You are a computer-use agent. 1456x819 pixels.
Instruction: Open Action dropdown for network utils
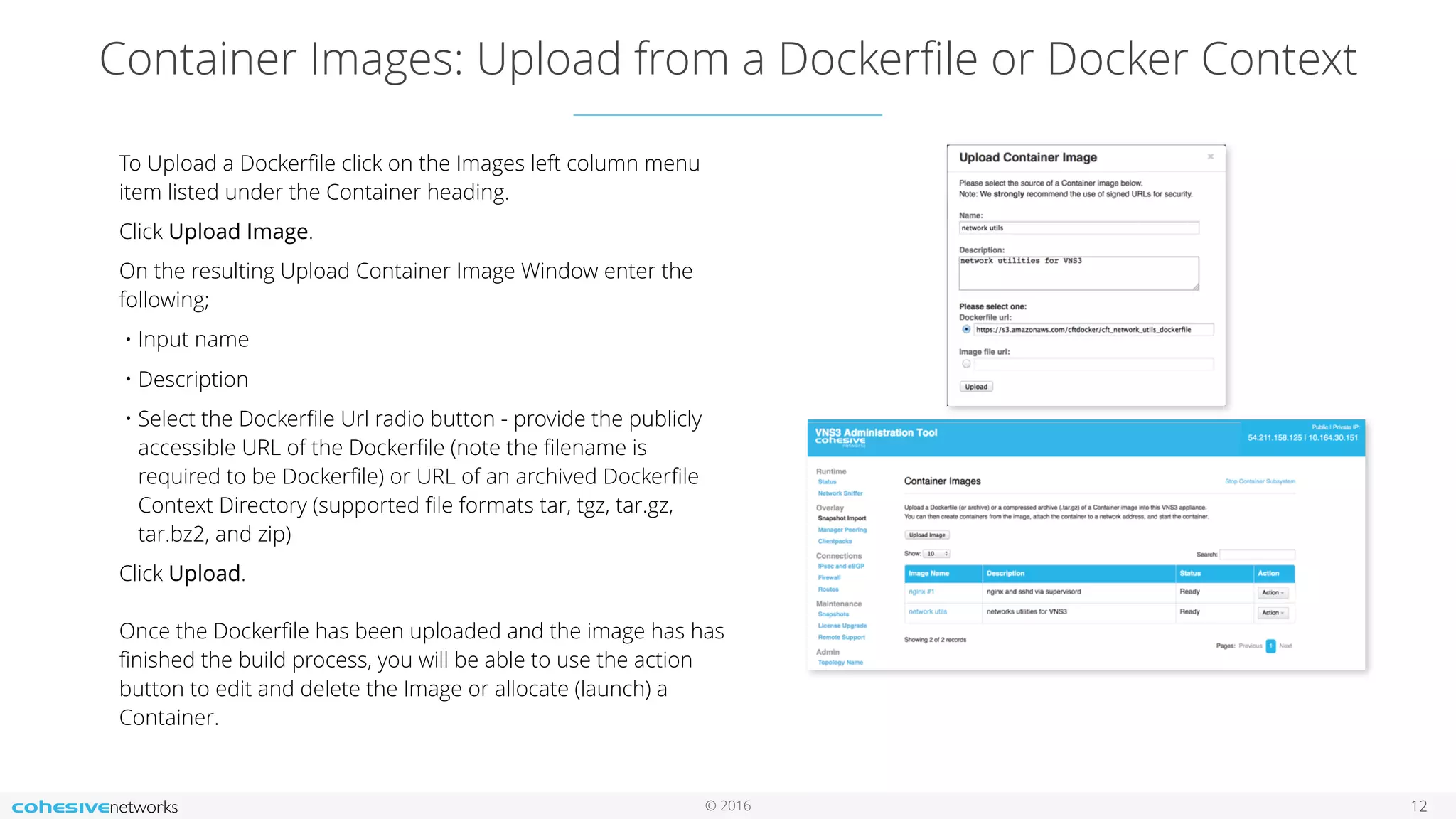pos(1273,612)
